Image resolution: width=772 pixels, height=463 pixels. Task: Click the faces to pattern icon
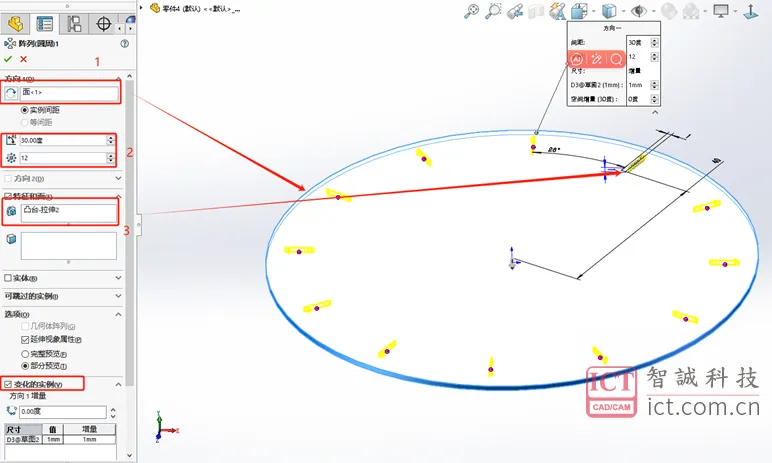[11, 239]
